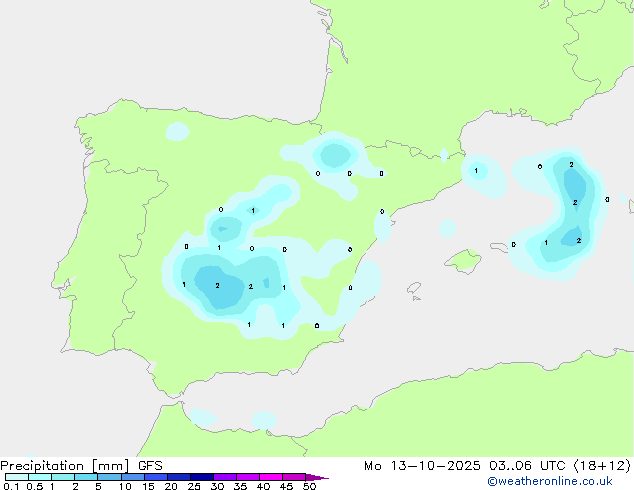This screenshot has width=634, height=490.
Task: Select the legend swatch for 10–15 mm
Action: [x=133, y=477]
